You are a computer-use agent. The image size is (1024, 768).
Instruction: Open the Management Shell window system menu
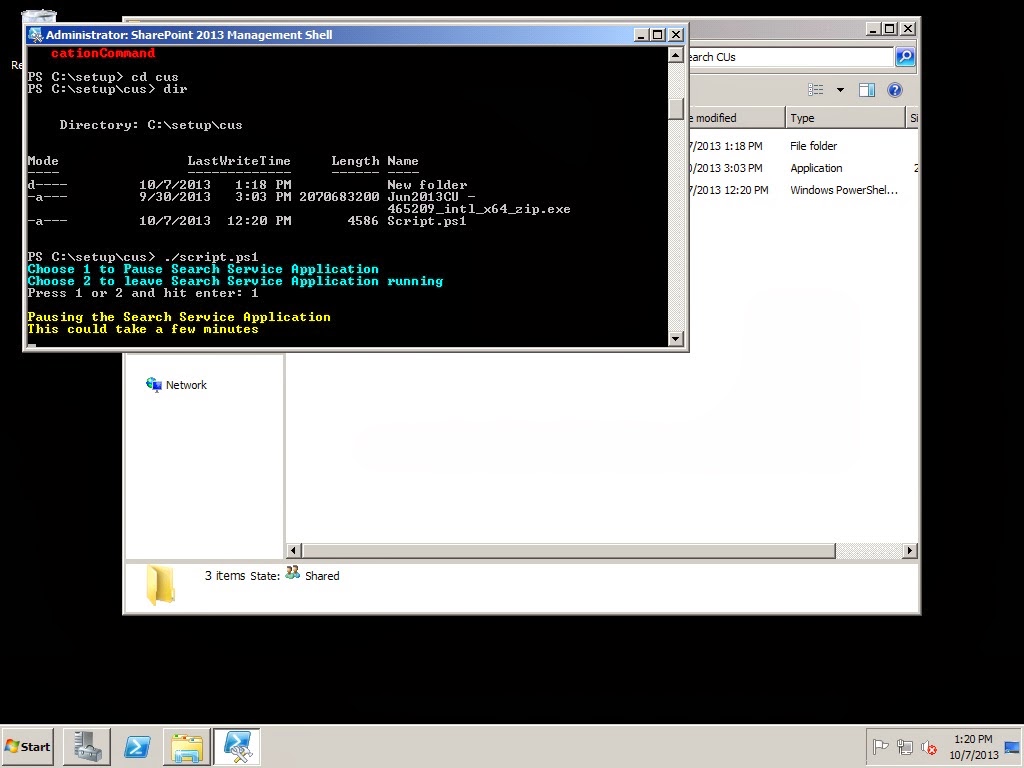point(36,35)
